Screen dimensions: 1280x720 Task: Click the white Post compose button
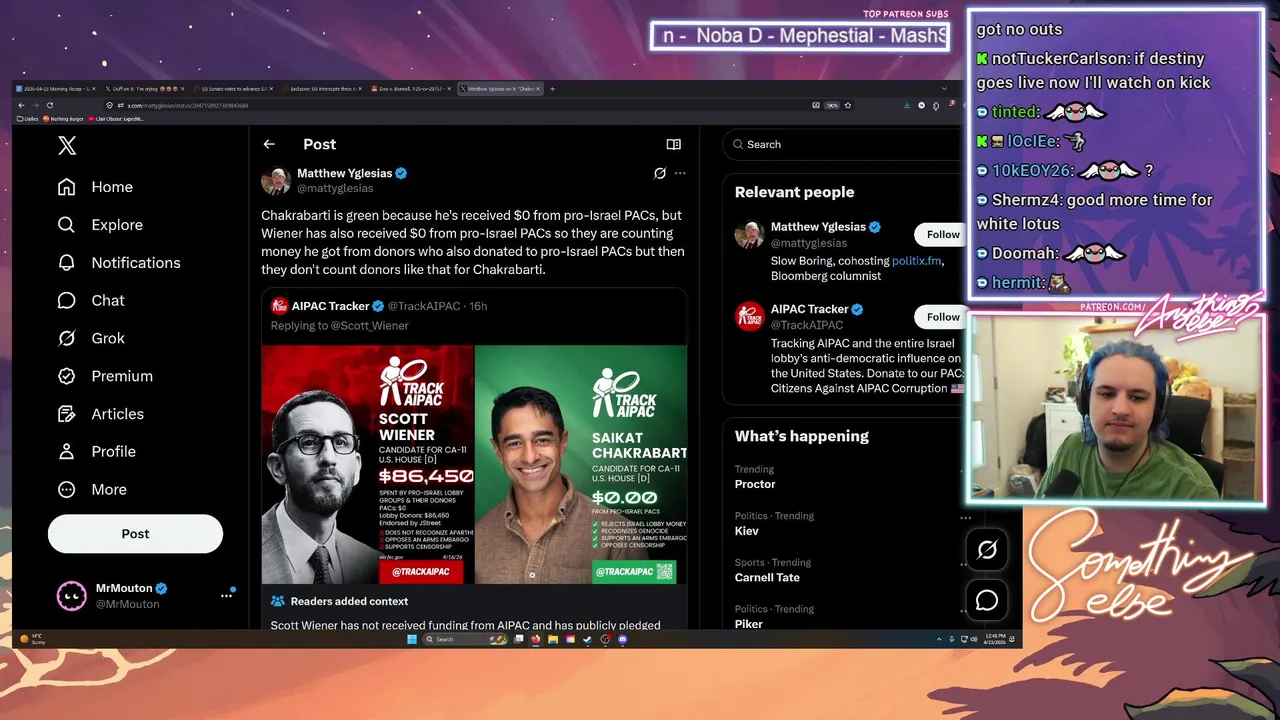[x=135, y=534]
